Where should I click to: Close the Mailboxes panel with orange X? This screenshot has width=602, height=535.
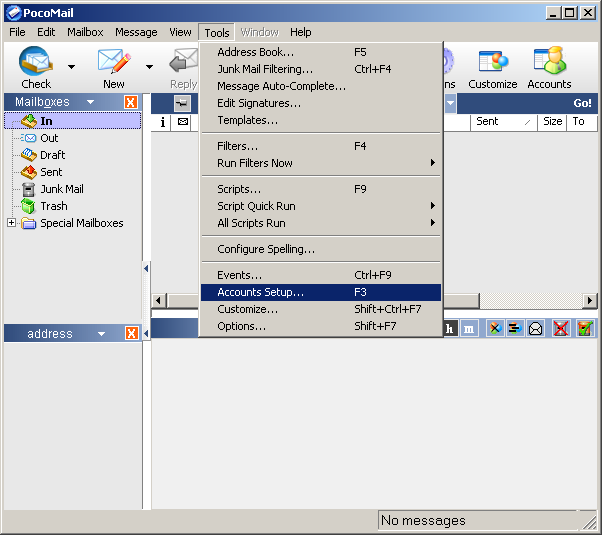(131, 102)
